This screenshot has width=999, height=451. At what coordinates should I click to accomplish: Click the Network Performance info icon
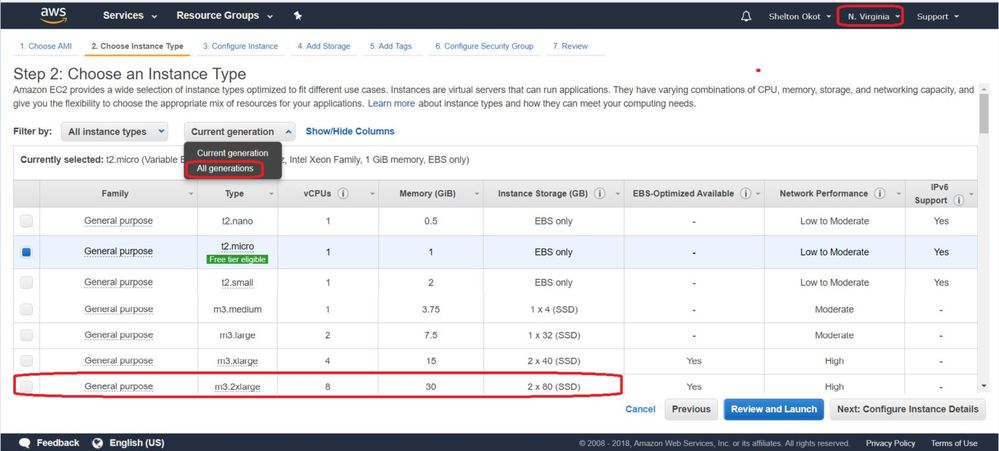click(x=879, y=194)
